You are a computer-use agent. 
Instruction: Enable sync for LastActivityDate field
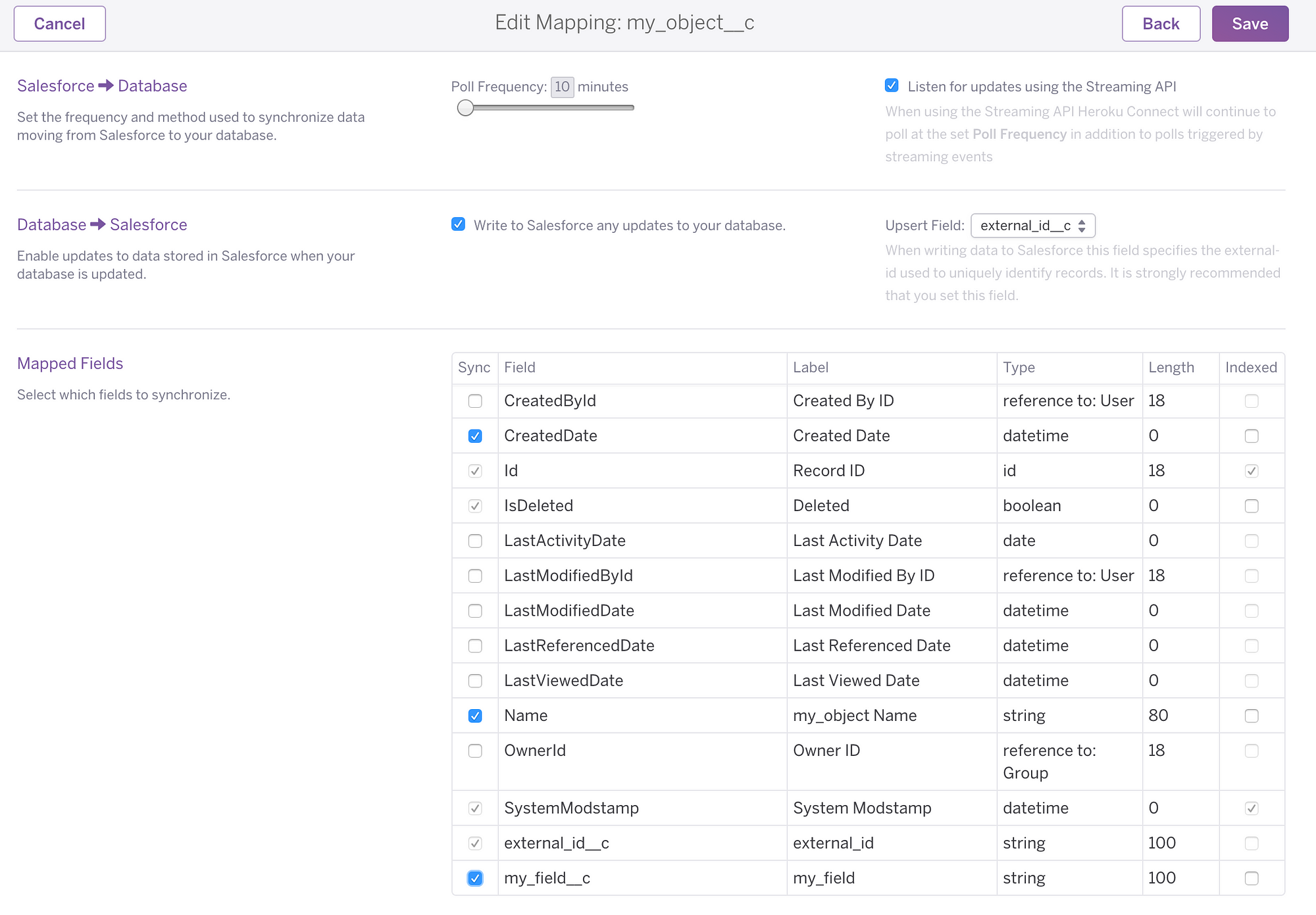[475, 541]
